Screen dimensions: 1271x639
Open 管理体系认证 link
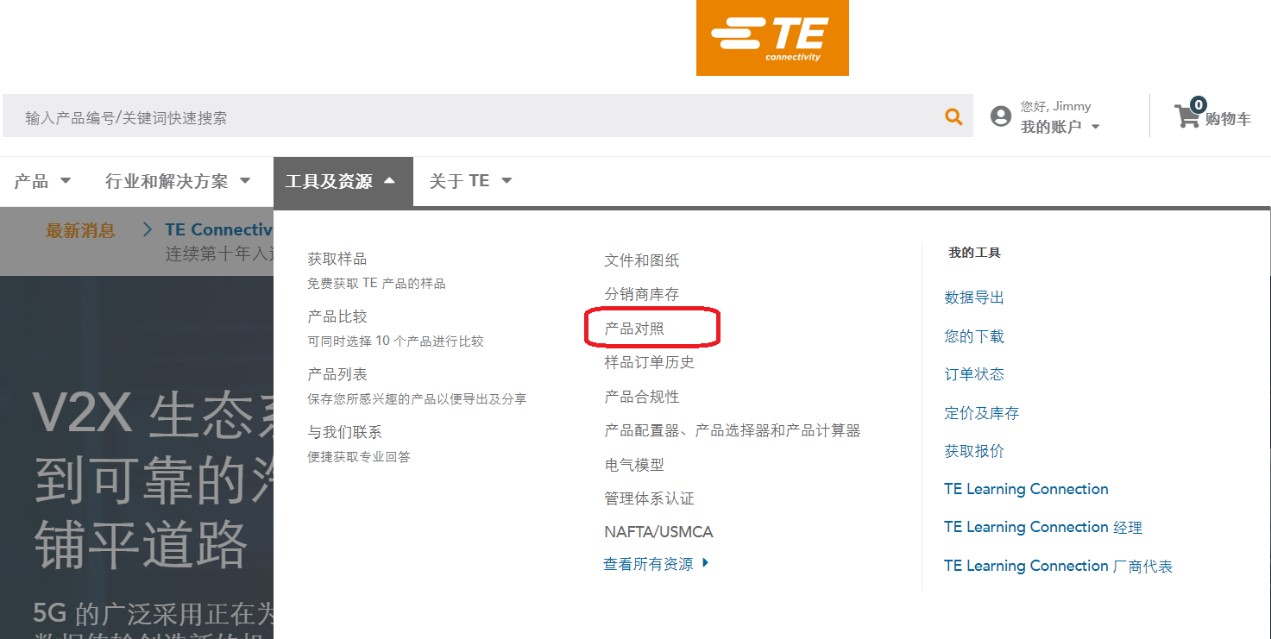click(649, 498)
